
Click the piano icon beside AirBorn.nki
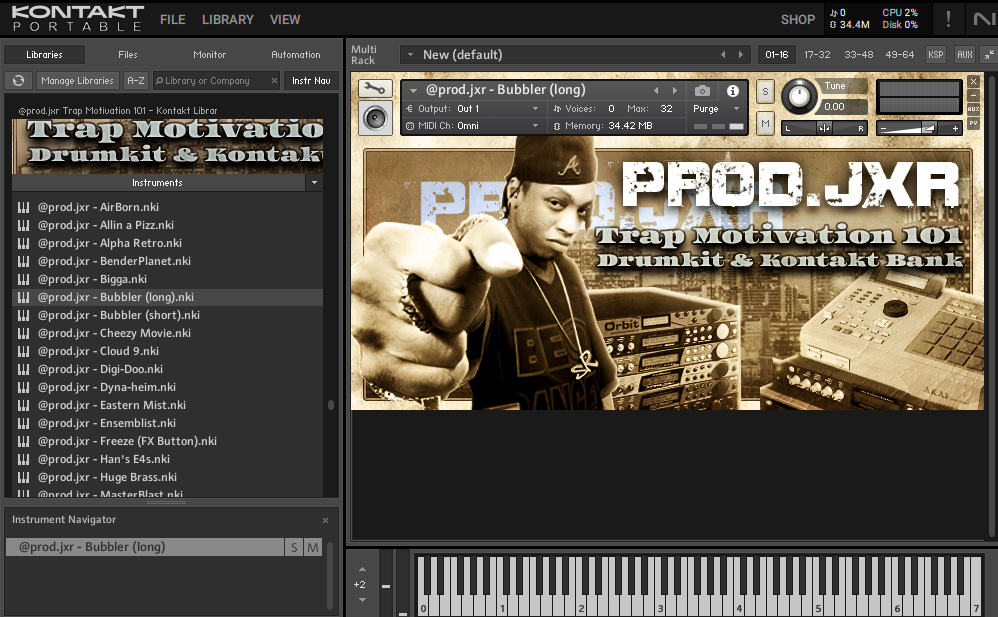[x=24, y=207]
